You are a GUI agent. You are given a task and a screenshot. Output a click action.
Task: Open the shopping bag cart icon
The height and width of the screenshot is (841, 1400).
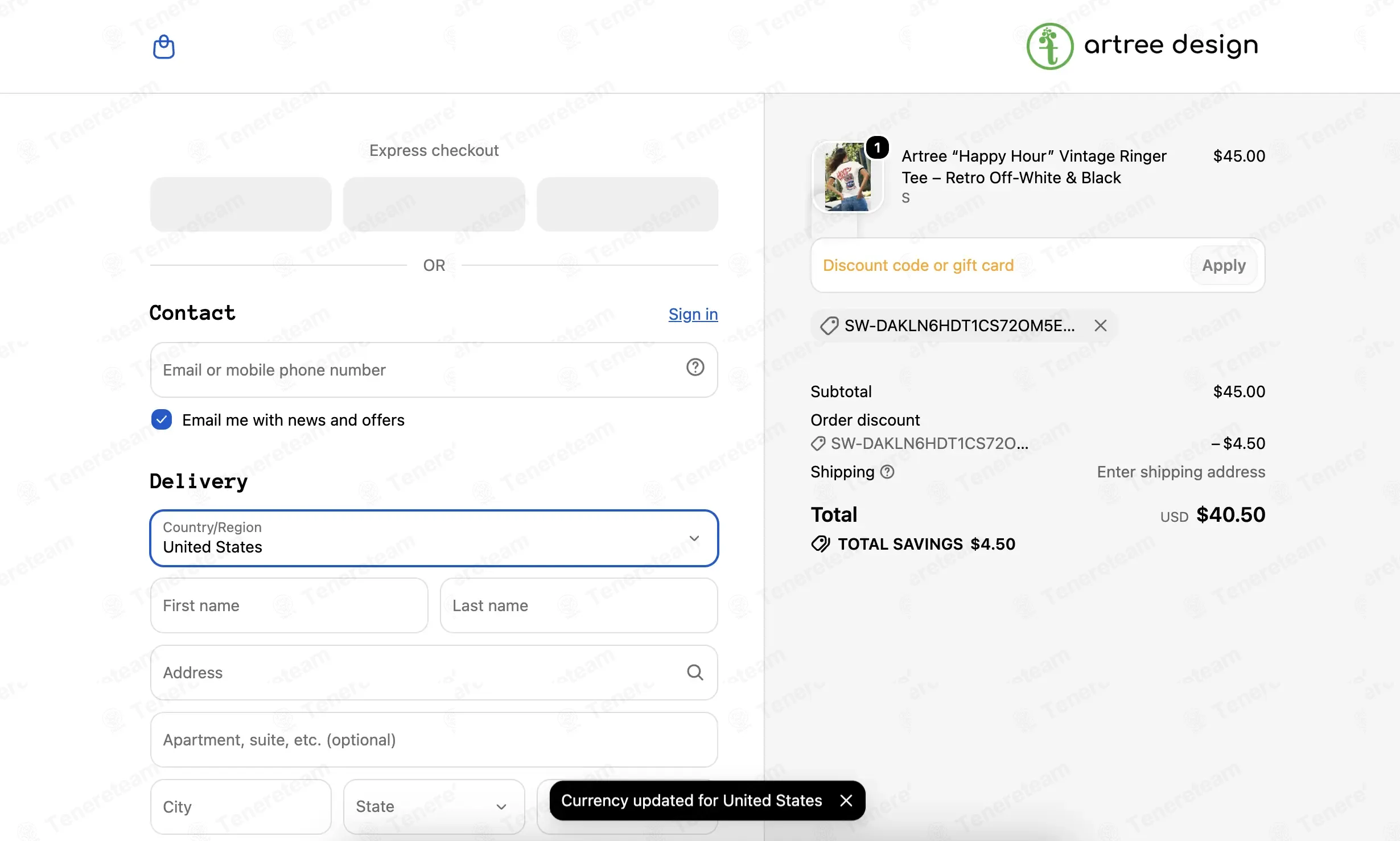[x=163, y=47]
